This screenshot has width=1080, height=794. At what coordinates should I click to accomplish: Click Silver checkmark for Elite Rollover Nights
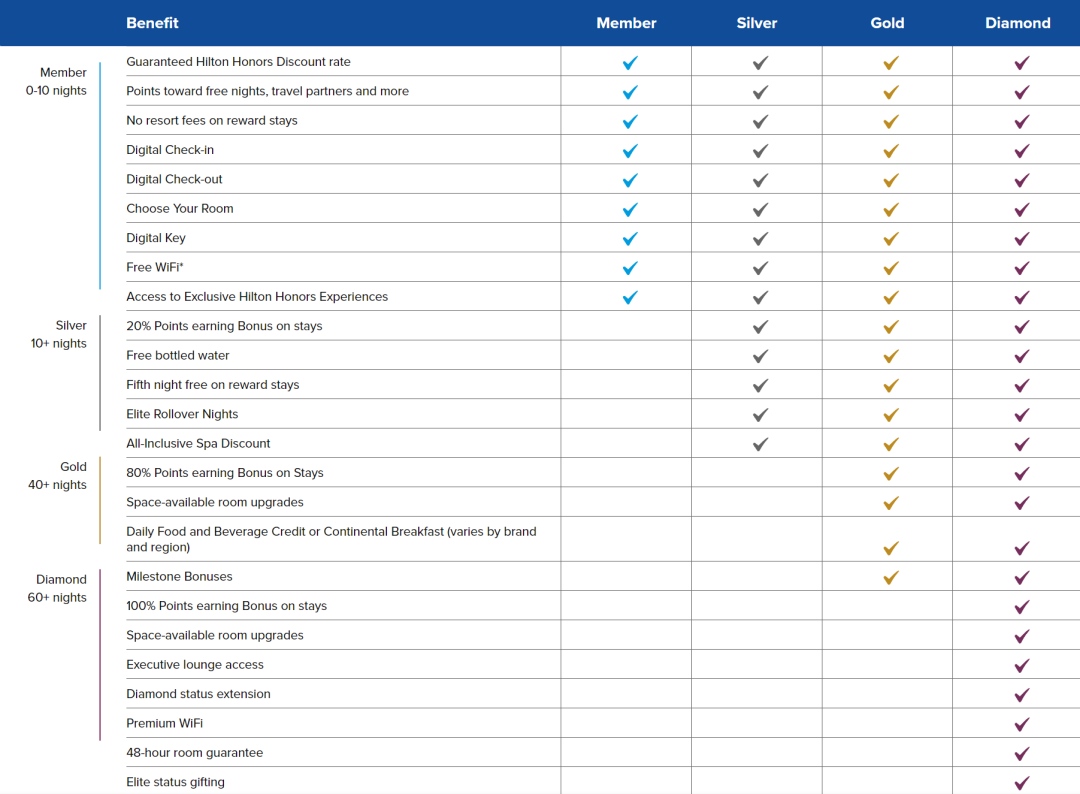tap(760, 415)
